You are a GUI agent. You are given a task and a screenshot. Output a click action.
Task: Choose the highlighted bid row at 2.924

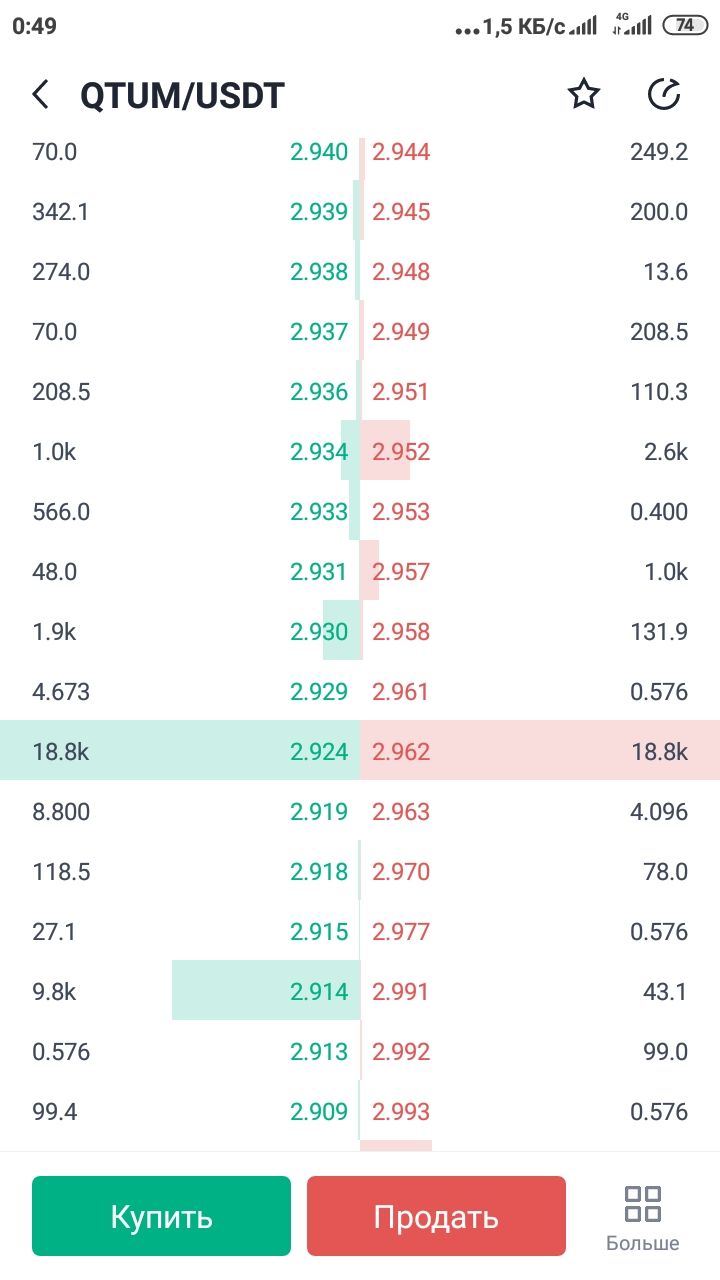[180, 750]
